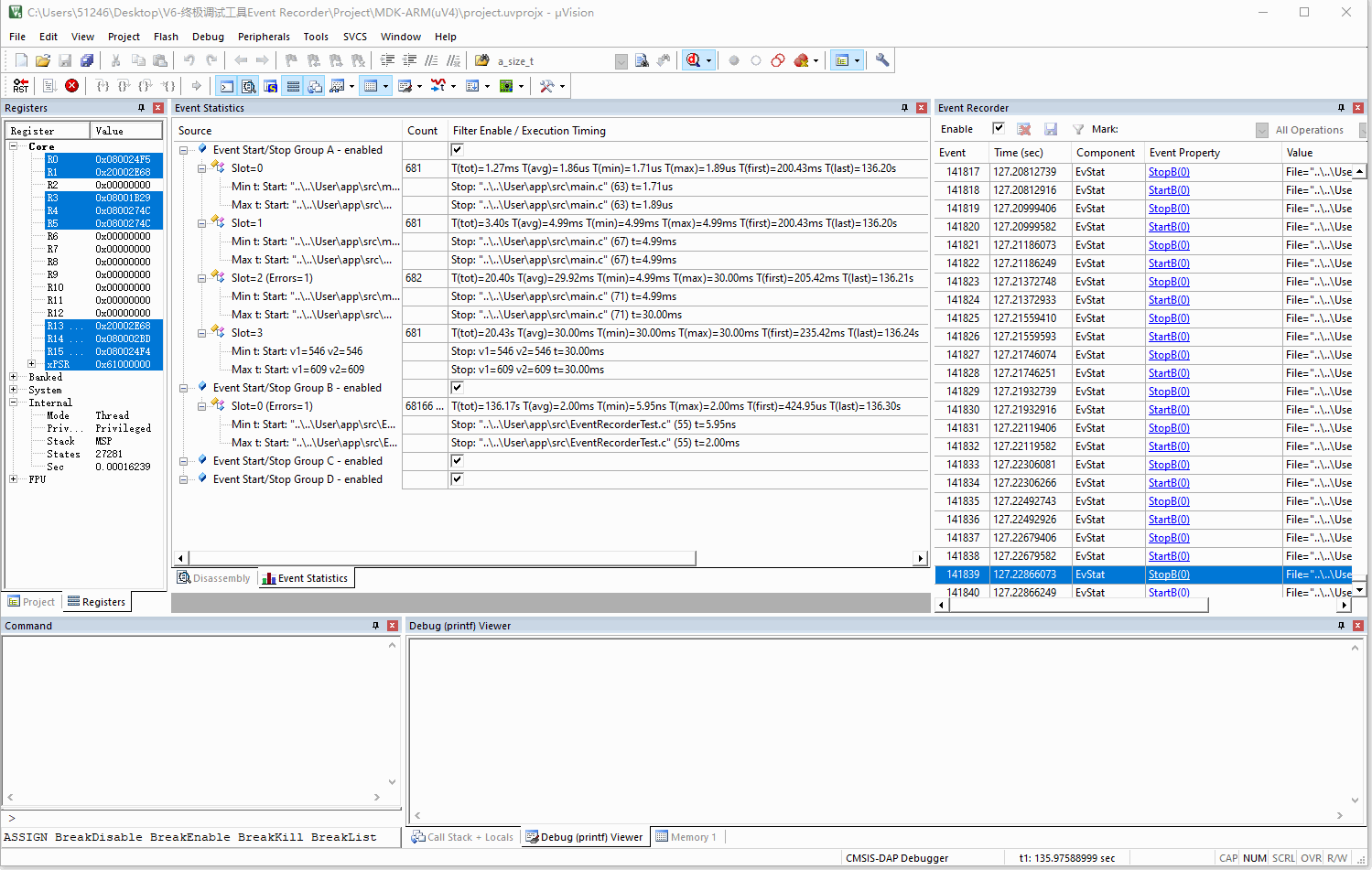Collapse Event Start/Stop Group A
1372x870 pixels.
(184, 150)
